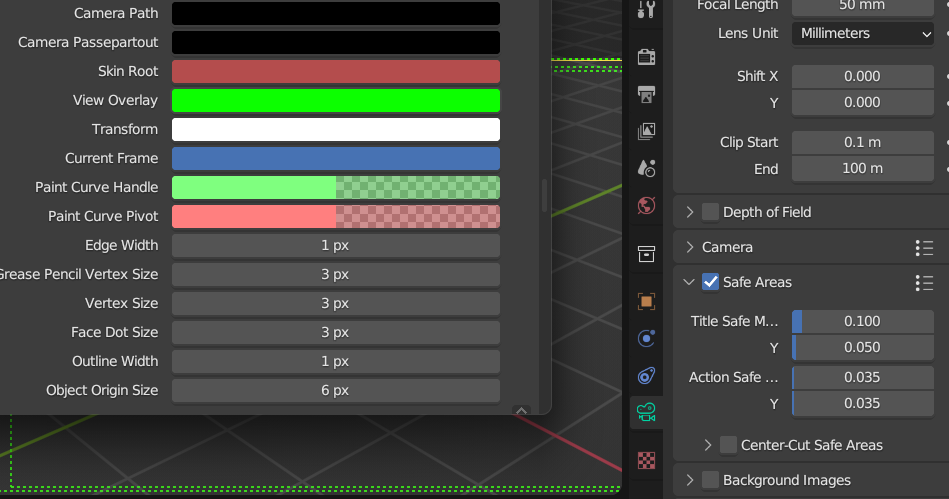Open Safe Areas presets list icon
This screenshot has width=949, height=499.
click(x=924, y=283)
